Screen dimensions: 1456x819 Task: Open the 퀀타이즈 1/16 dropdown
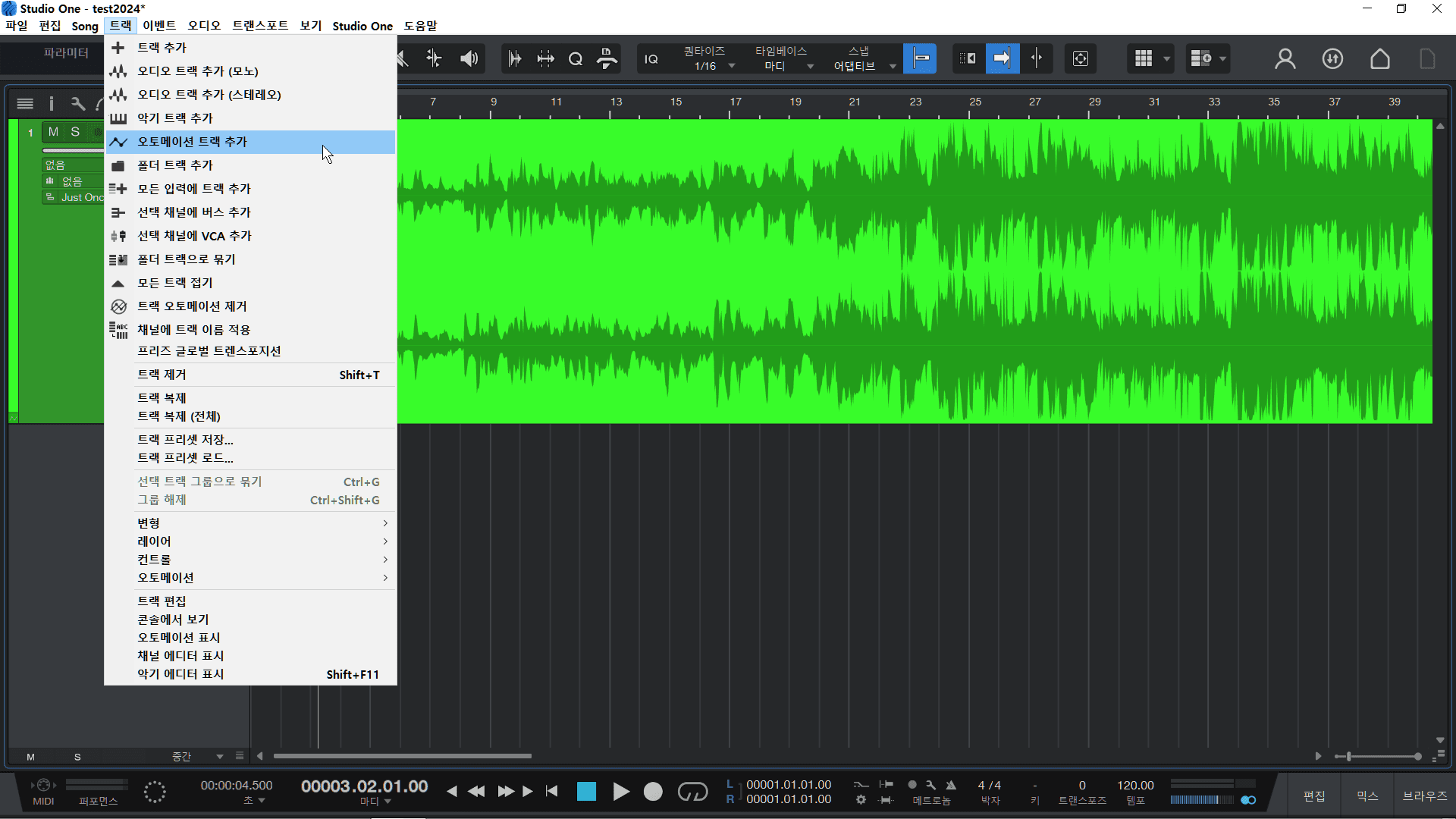pos(730,65)
